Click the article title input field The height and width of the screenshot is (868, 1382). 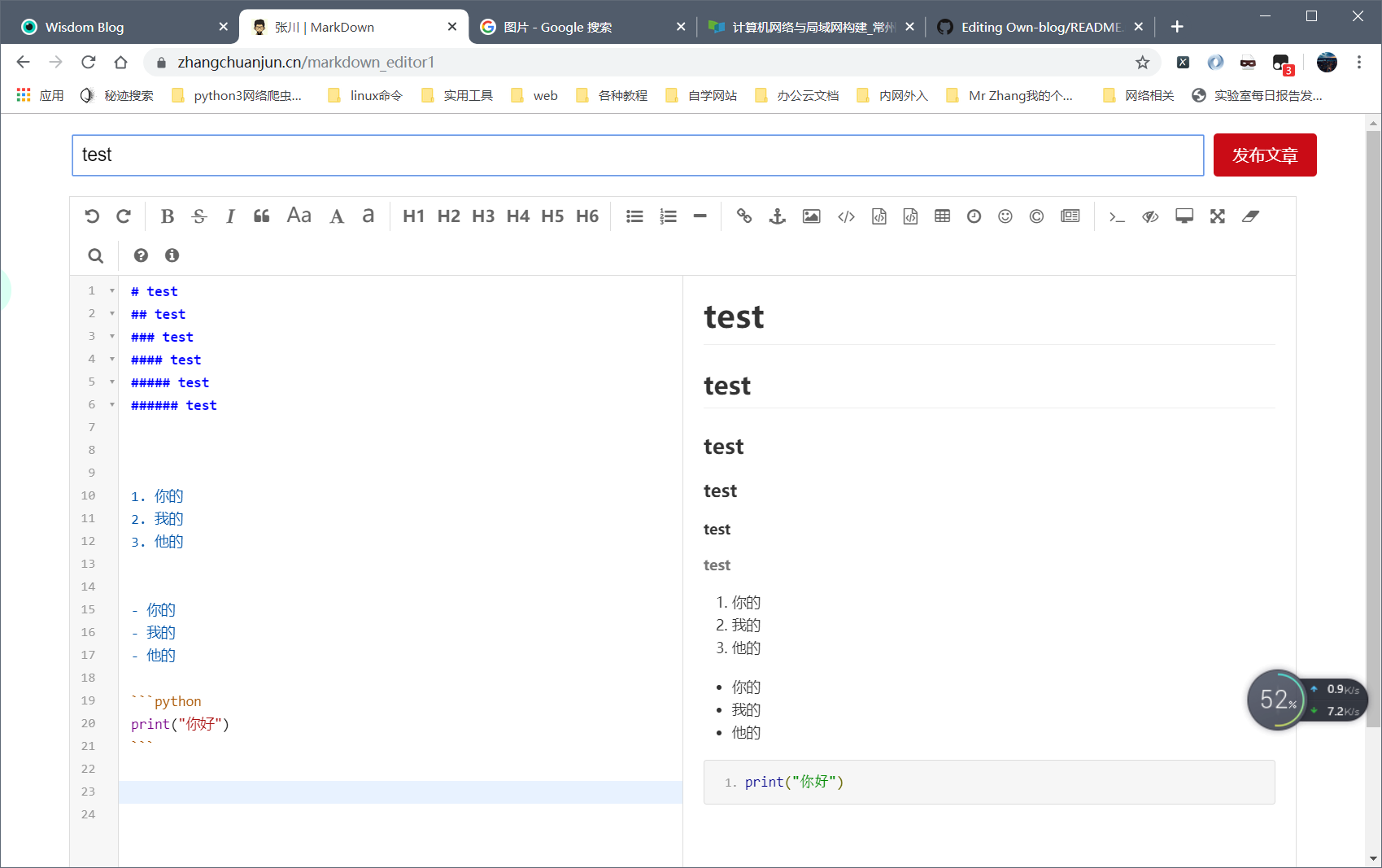click(x=638, y=155)
